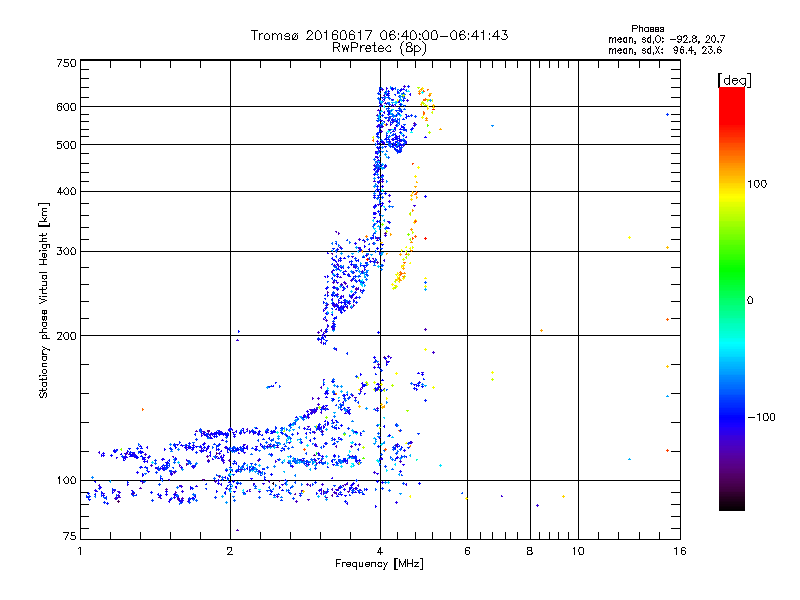Click the x-axis tick label '1'
The image size is (800, 600).
coord(80,551)
